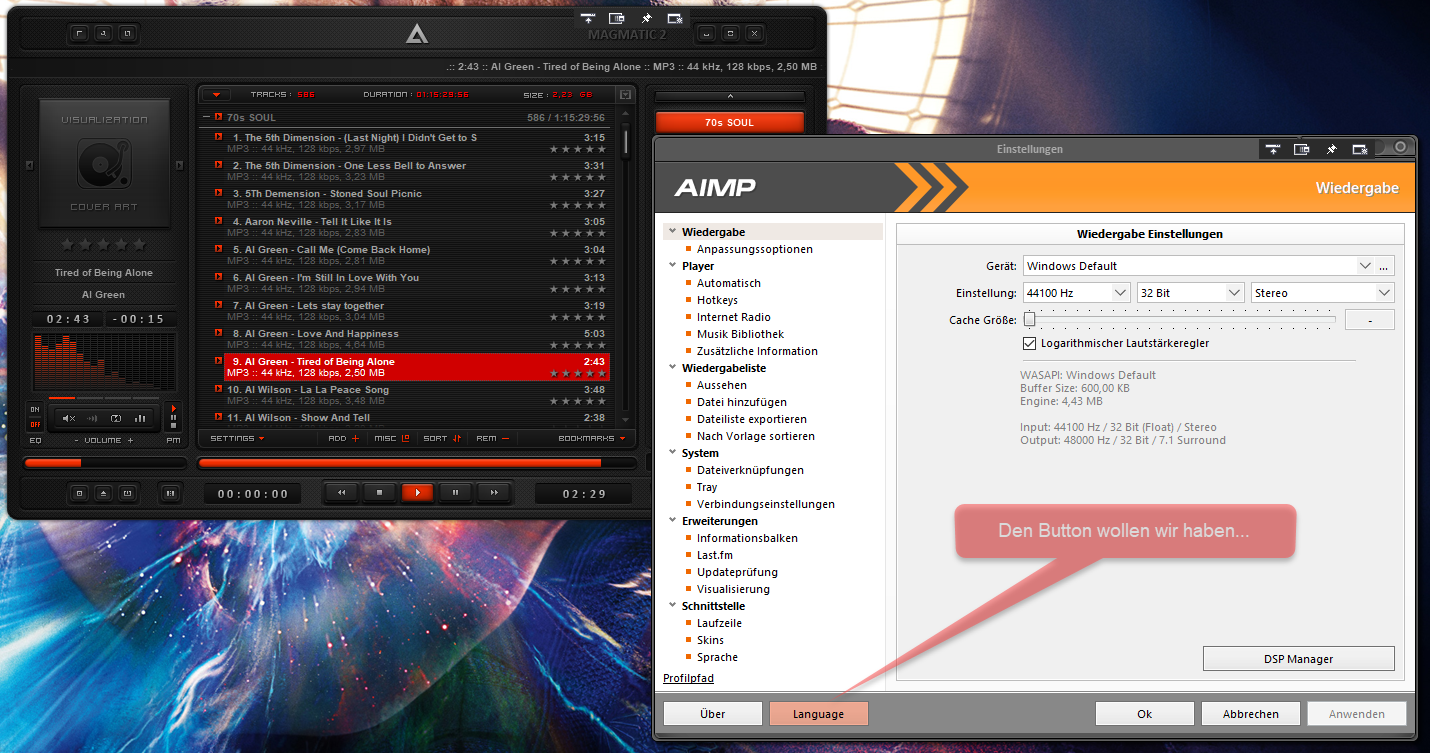The width and height of the screenshot is (1430, 753).
Task: Click the Profilpfad link
Action: point(688,678)
